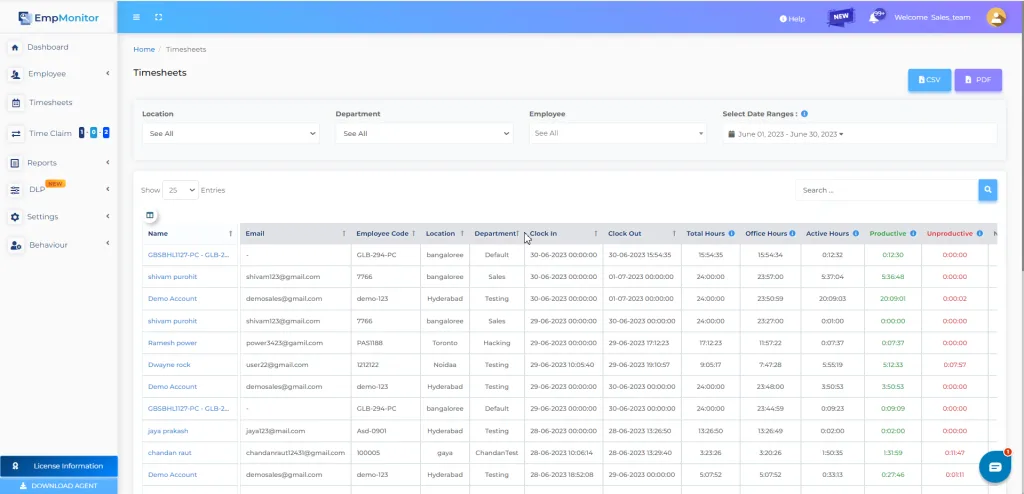This screenshot has width=1024, height=494.
Task: Expand the Employee filter dropdown
Action: click(x=617, y=133)
